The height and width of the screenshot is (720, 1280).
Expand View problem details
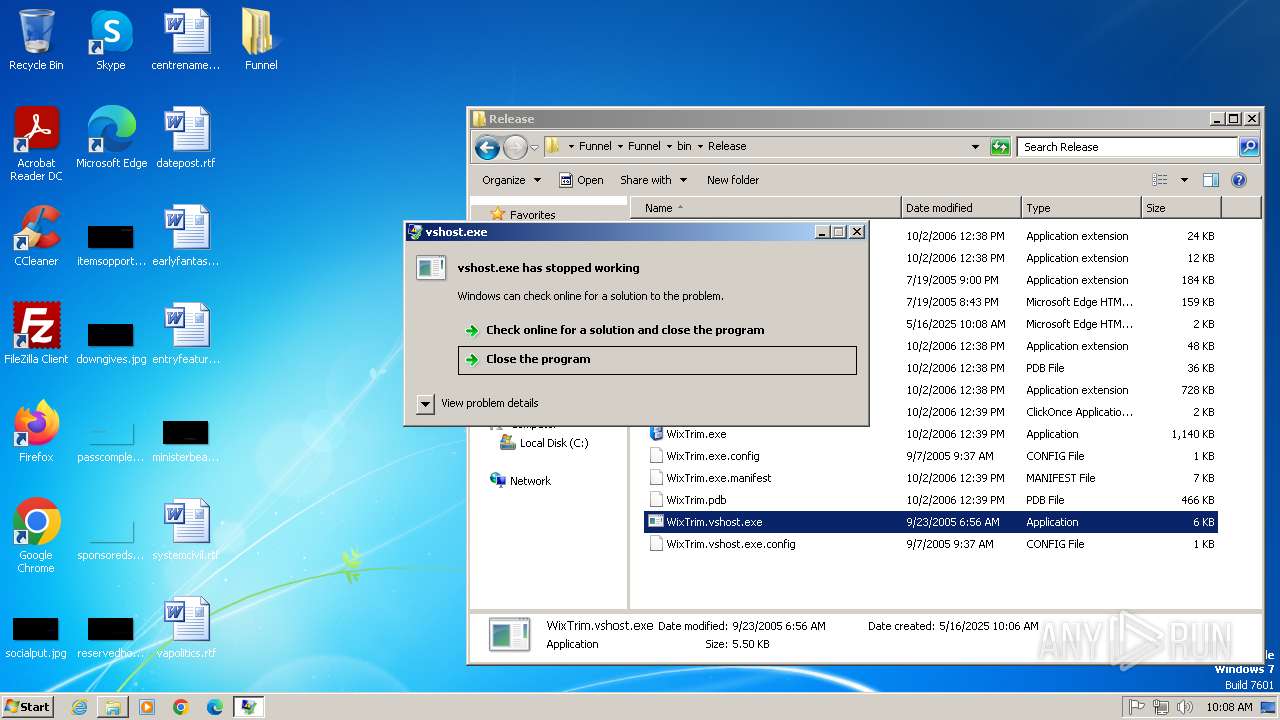click(478, 403)
